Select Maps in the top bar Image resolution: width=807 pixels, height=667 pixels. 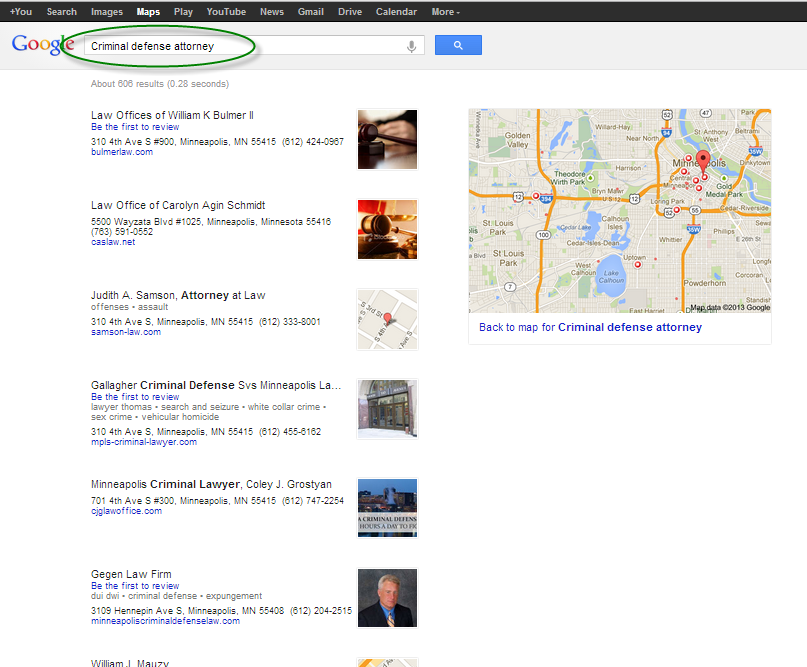148,11
